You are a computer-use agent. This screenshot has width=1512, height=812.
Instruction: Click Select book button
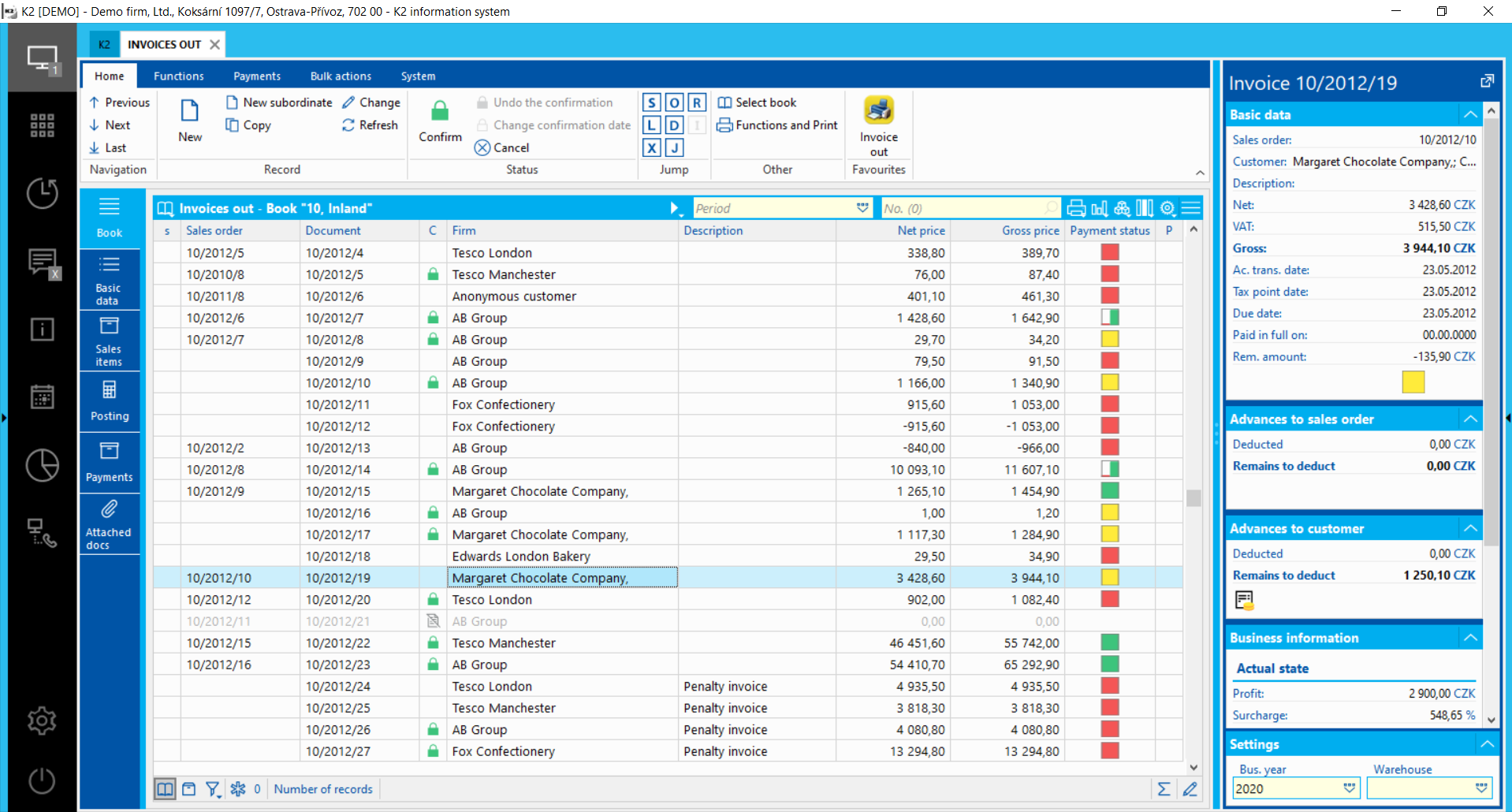click(x=757, y=102)
